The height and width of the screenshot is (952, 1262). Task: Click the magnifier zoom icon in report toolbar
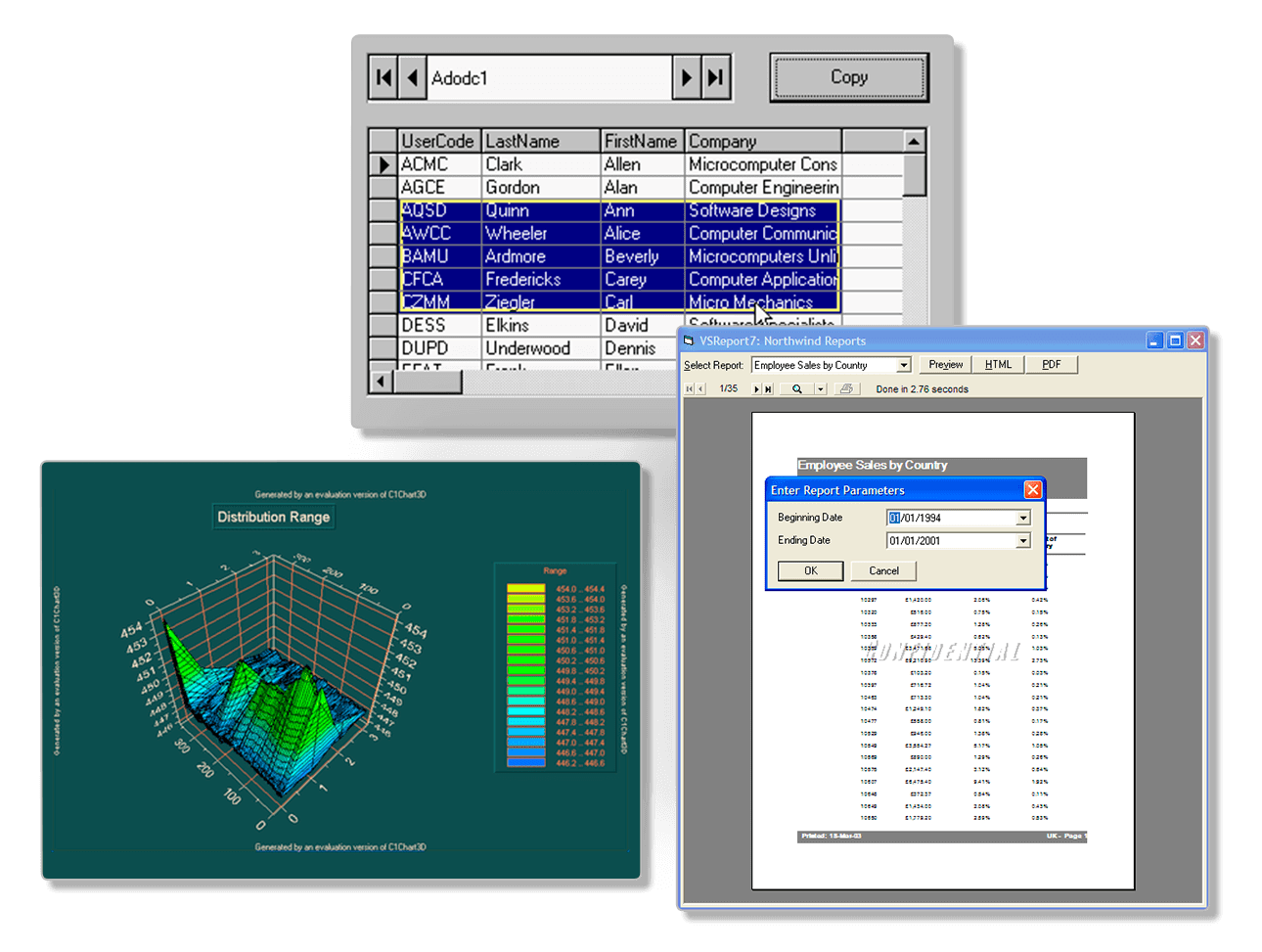coord(797,389)
